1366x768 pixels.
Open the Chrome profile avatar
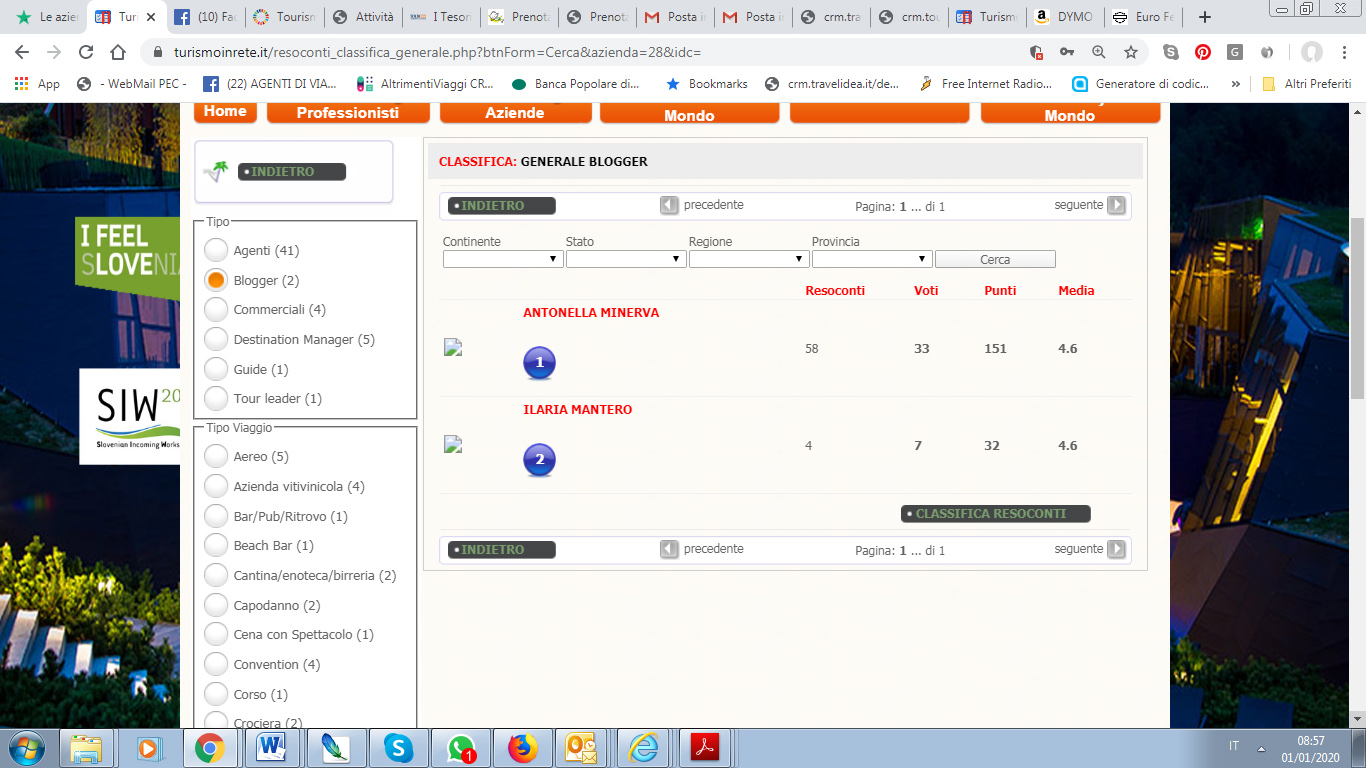[1311, 52]
